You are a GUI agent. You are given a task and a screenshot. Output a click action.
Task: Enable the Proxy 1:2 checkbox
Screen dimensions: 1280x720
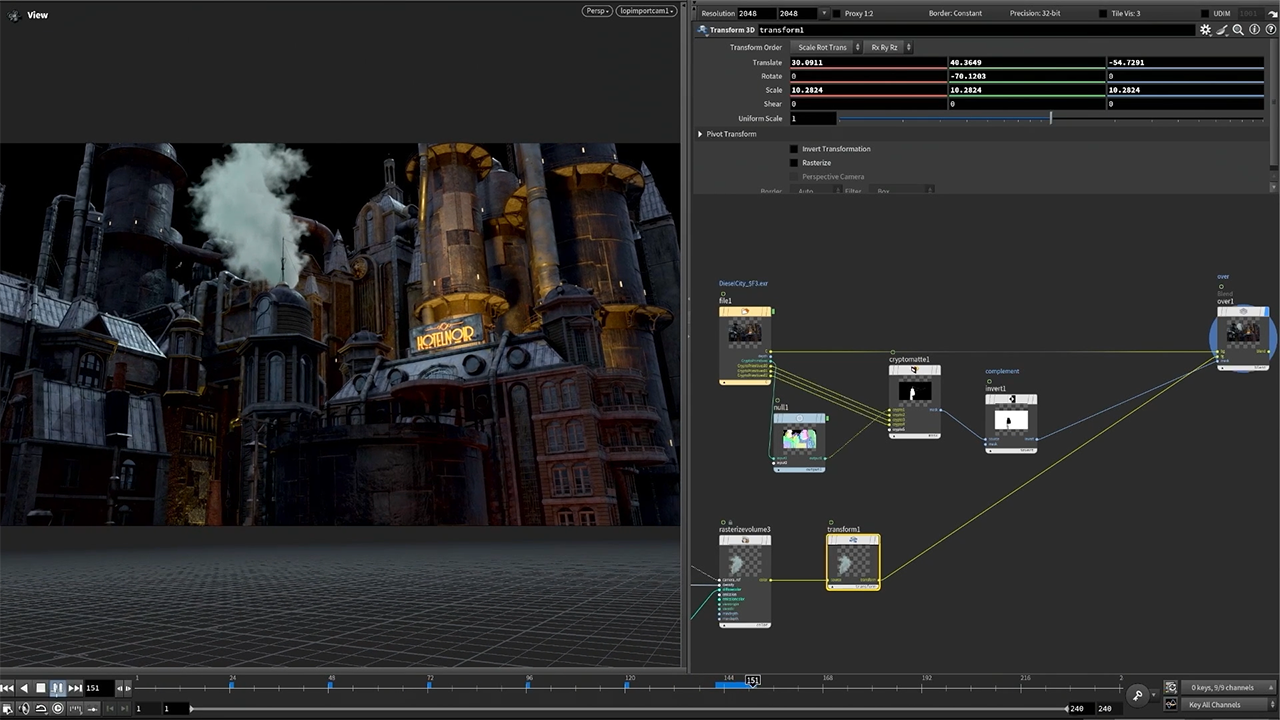coord(837,14)
